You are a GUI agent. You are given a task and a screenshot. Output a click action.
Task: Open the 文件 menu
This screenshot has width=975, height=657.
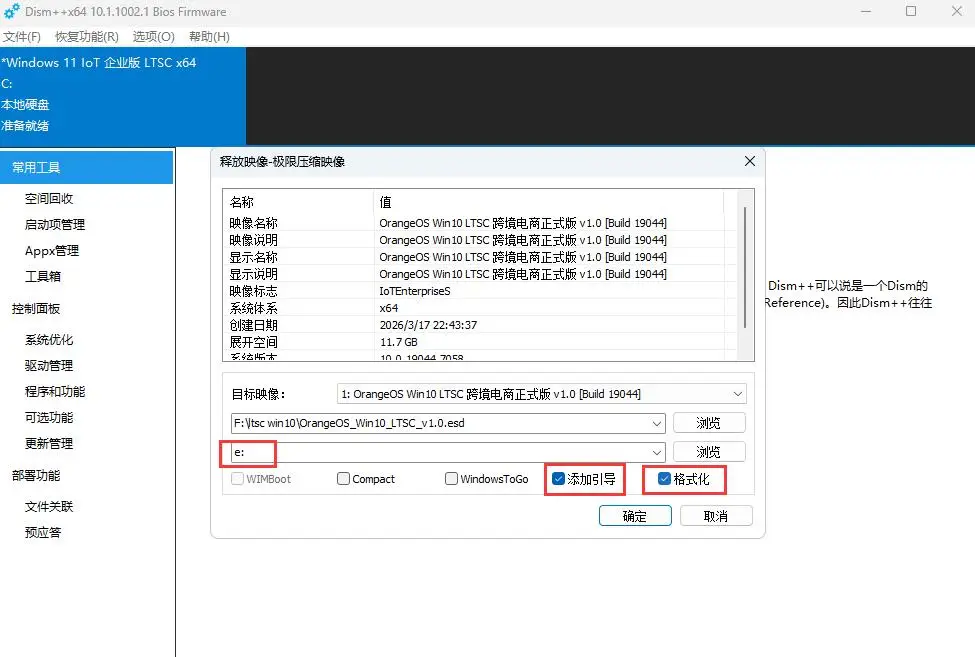point(22,36)
